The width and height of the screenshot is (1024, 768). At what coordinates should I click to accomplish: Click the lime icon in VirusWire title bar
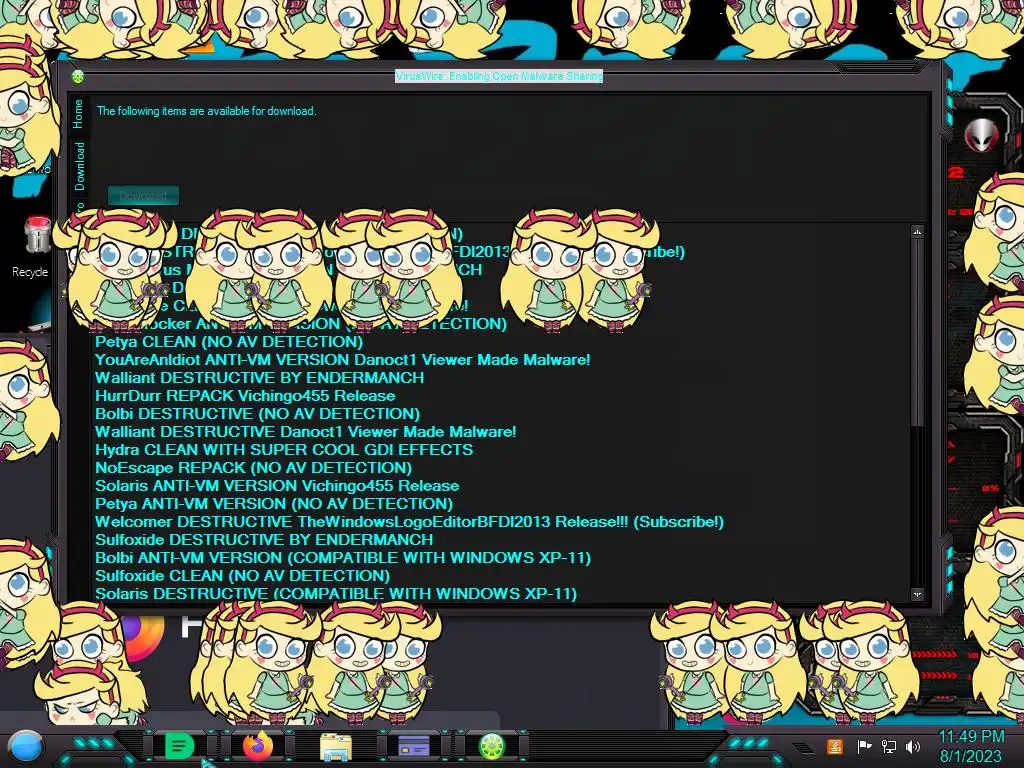coord(78,77)
